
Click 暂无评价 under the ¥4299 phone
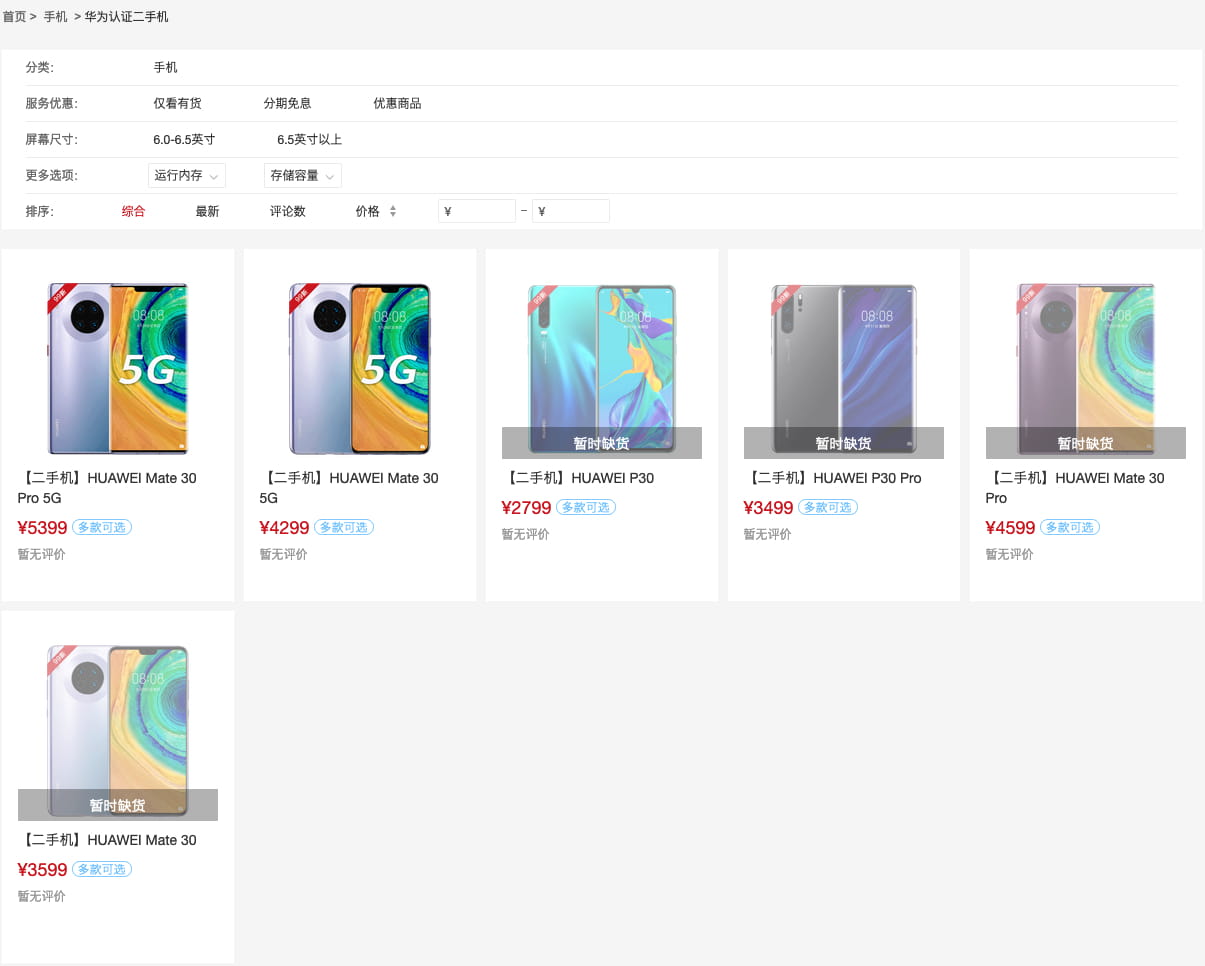coord(283,554)
